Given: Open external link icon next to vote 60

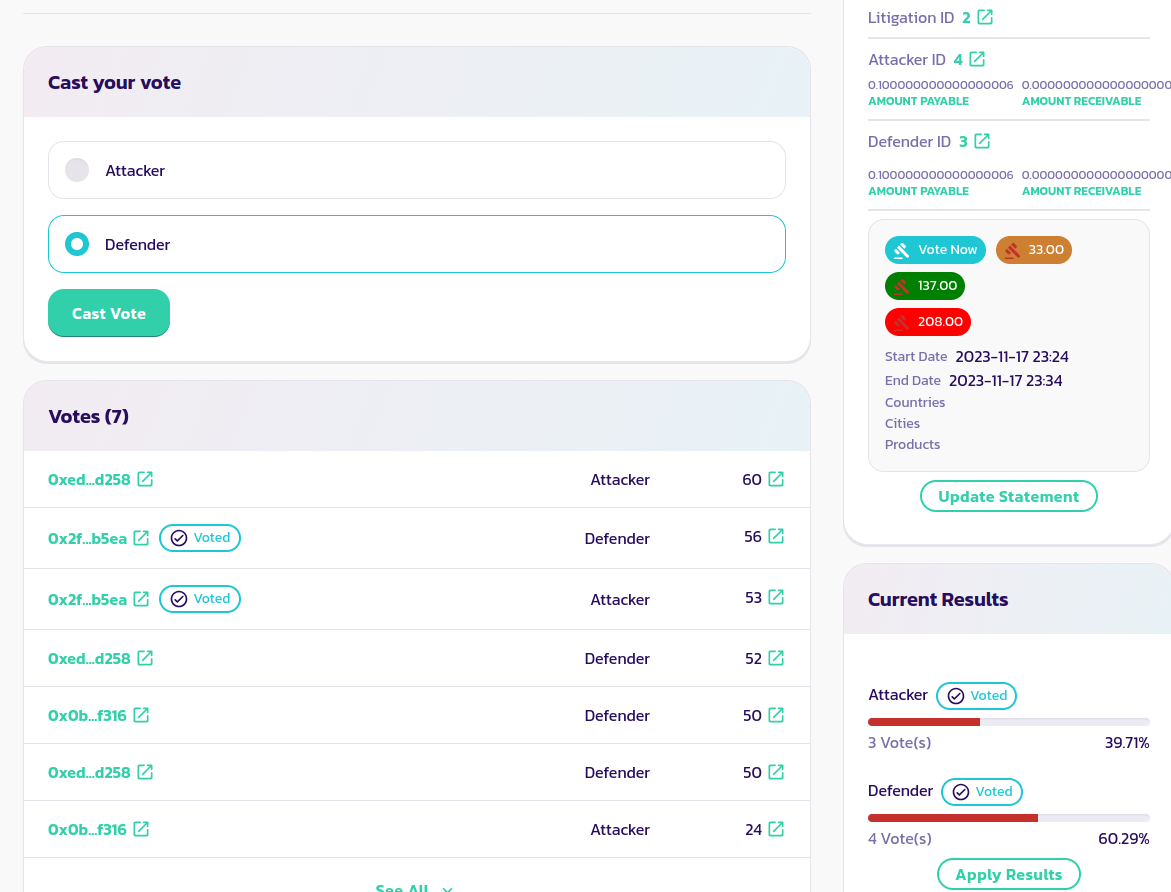Looking at the screenshot, I should [776, 479].
